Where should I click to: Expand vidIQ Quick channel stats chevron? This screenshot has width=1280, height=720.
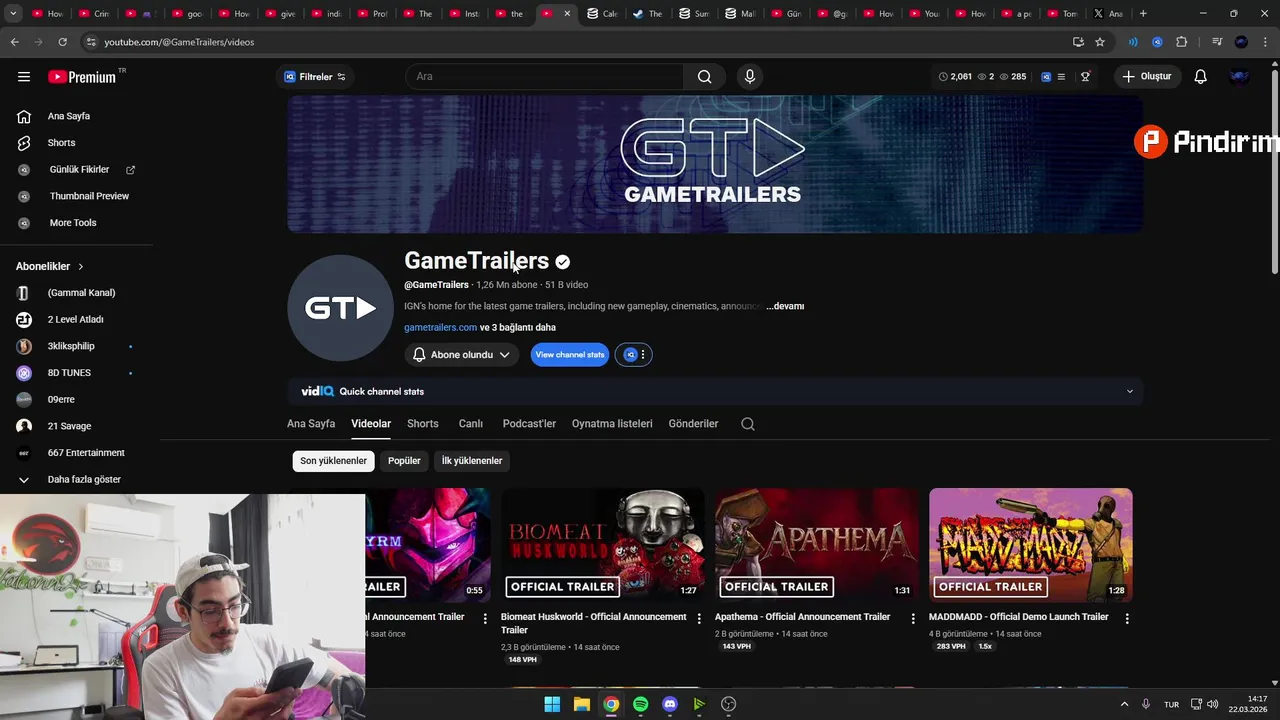(1130, 391)
